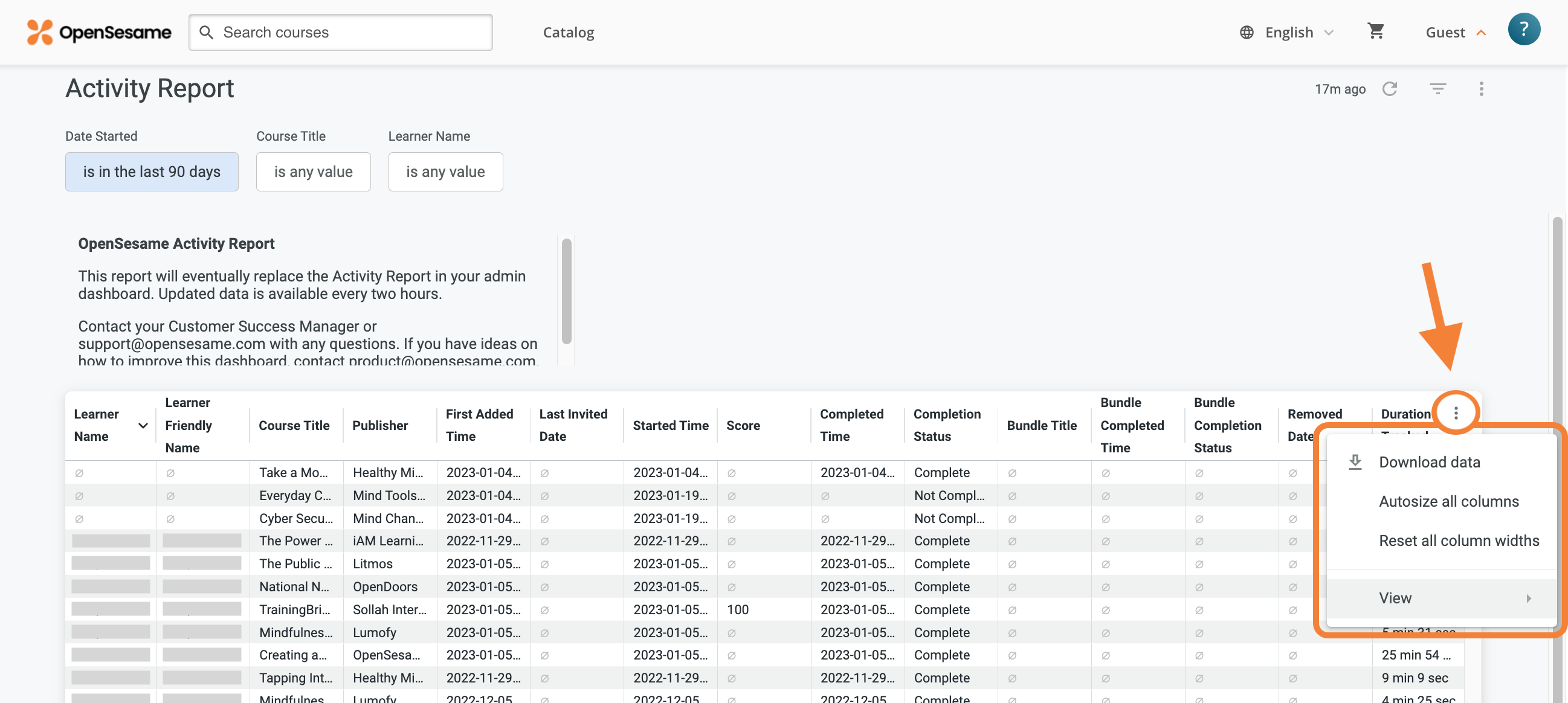Image resolution: width=1568 pixels, height=703 pixels.
Task: Open the Catalog link
Action: 568,32
